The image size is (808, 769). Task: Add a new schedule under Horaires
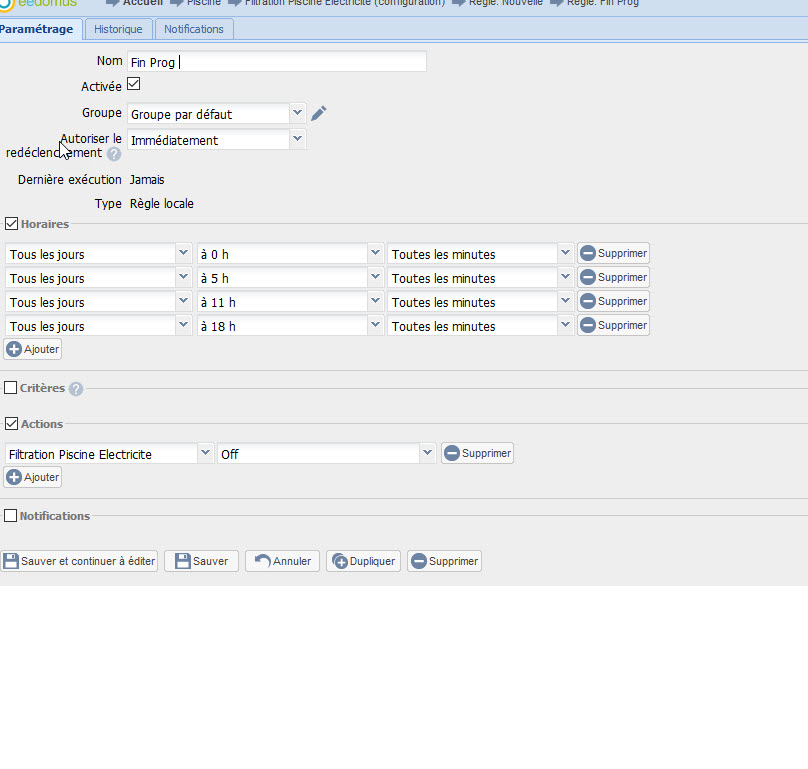[33, 350]
